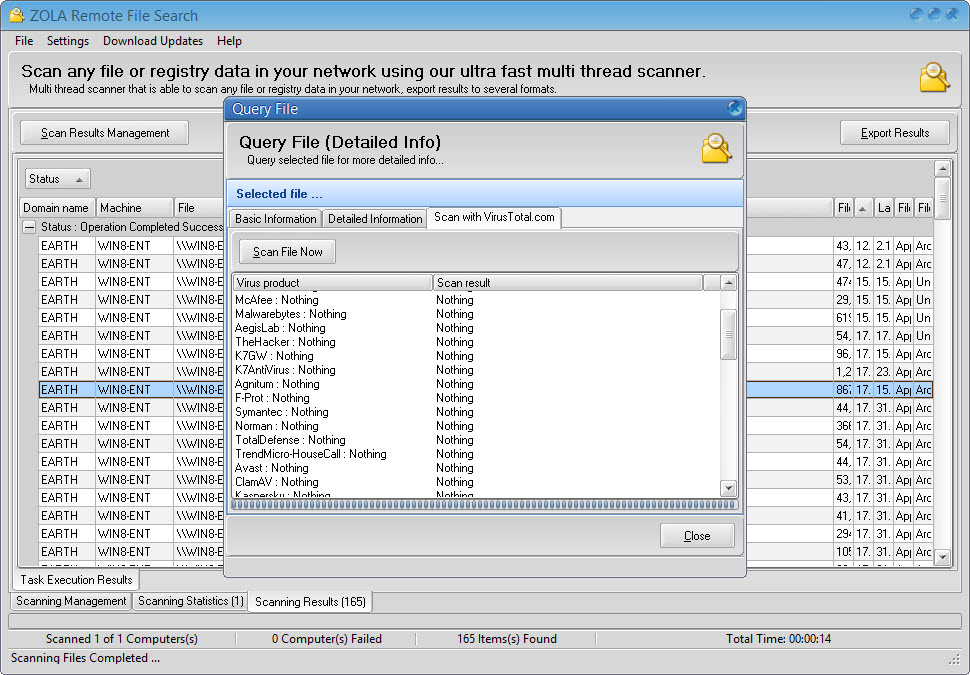Click the resize grip in status bar corner
Image resolution: width=970 pixels, height=675 pixels.
(x=955, y=661)
